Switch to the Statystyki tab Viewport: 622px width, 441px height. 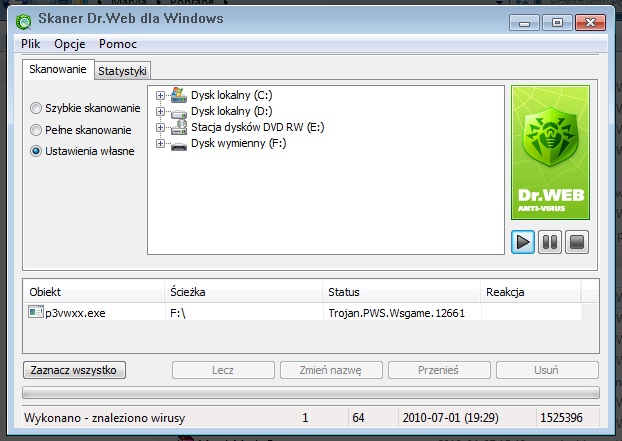pos(122,71)
